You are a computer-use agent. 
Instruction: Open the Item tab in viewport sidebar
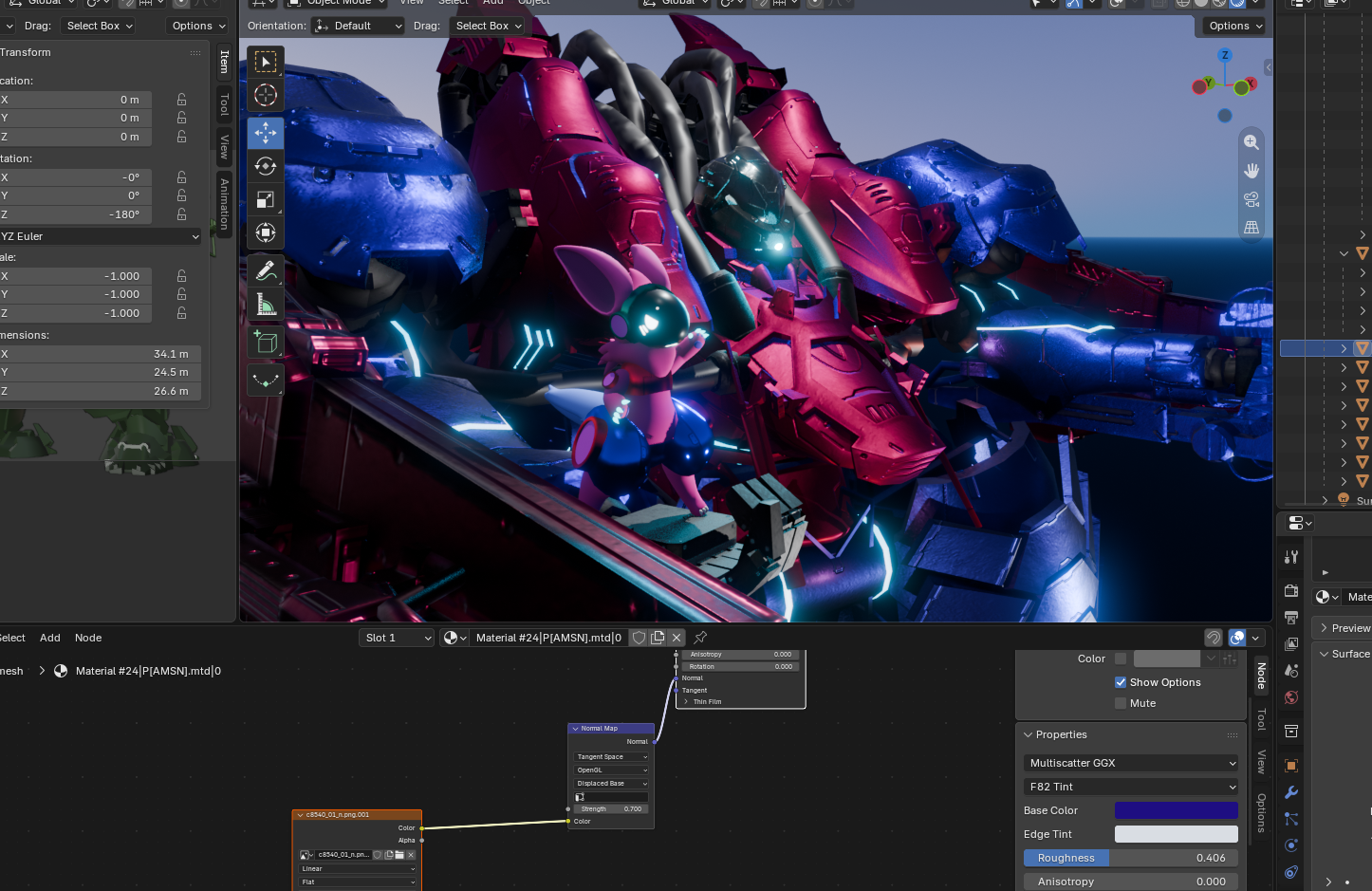tap(225, 62)
